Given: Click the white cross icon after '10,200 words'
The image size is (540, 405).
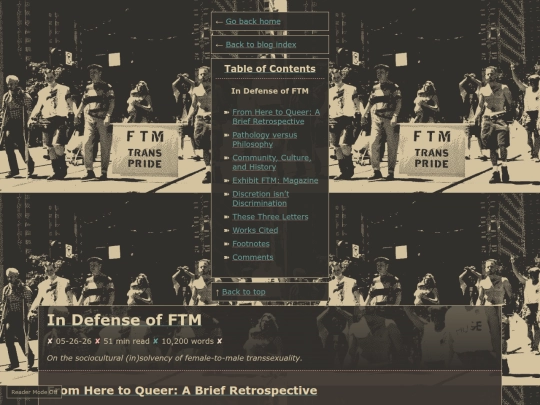Looking at the screenshot, I should pyautogui.click(x=219, y=341).
